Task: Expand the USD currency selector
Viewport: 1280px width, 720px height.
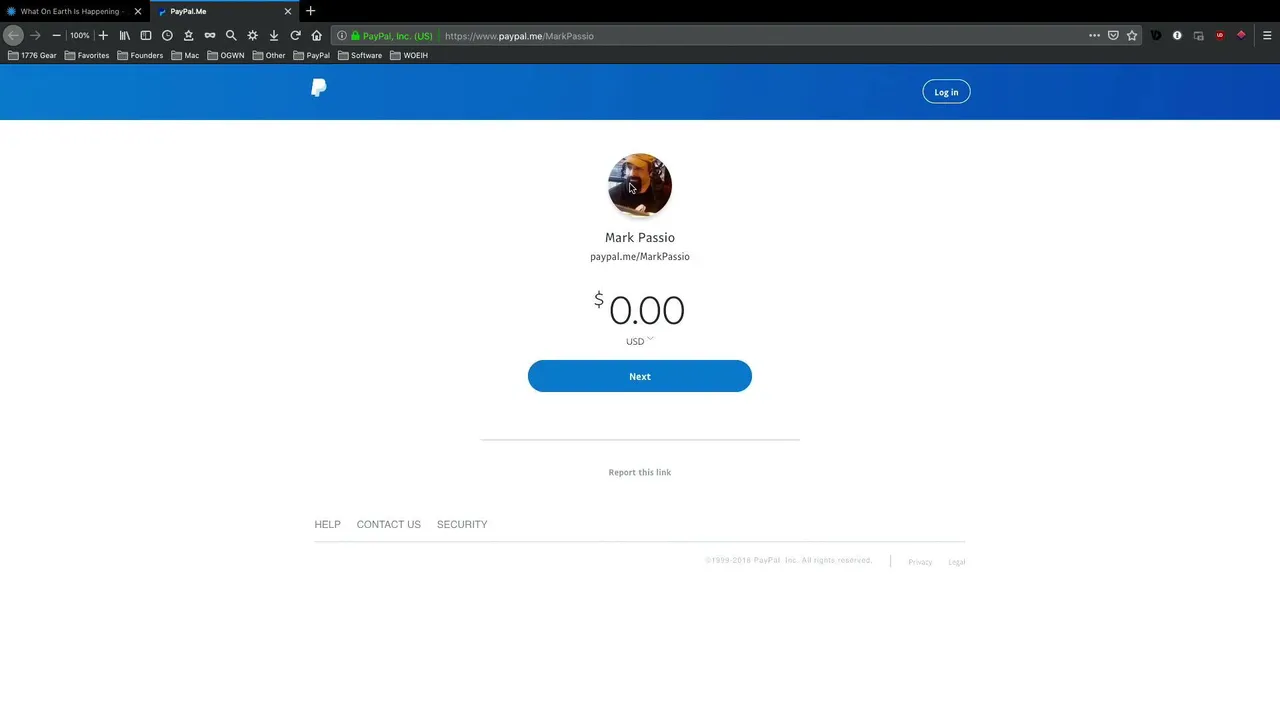Action: [x=640, y=341]
